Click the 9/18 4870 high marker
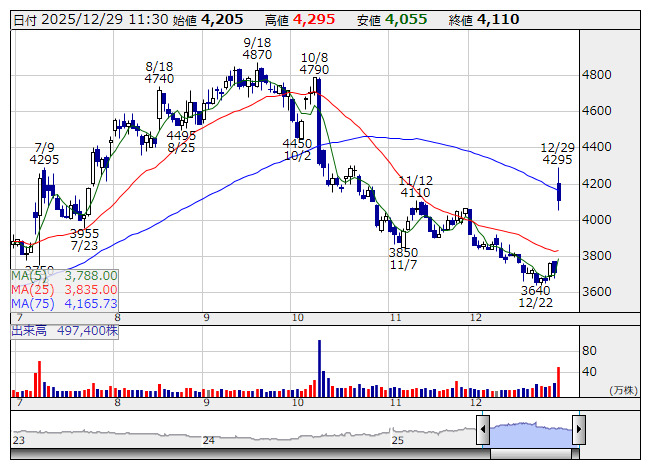653x470 pixels. 257,49
